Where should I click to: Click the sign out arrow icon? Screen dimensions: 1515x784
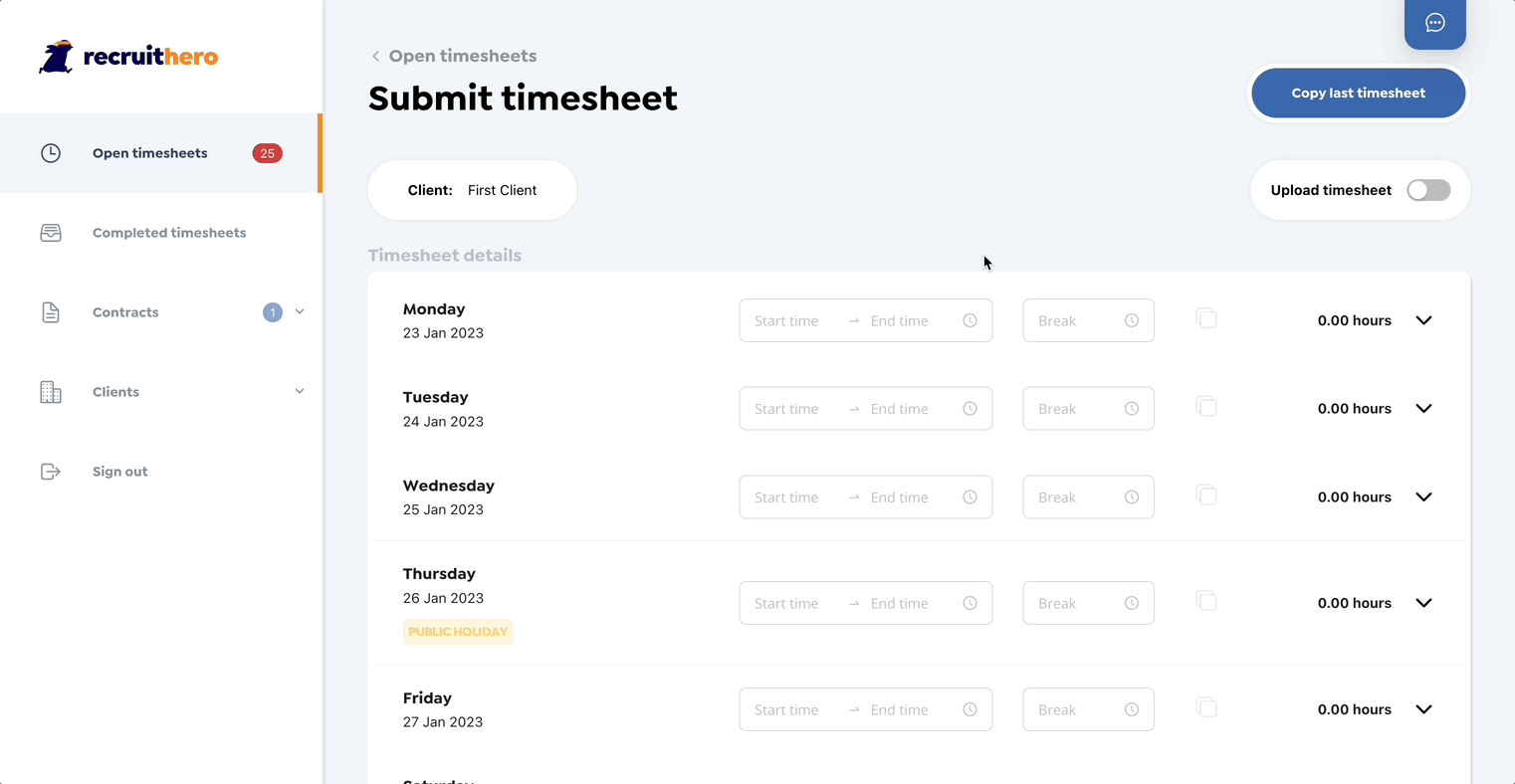click(51, 471)
